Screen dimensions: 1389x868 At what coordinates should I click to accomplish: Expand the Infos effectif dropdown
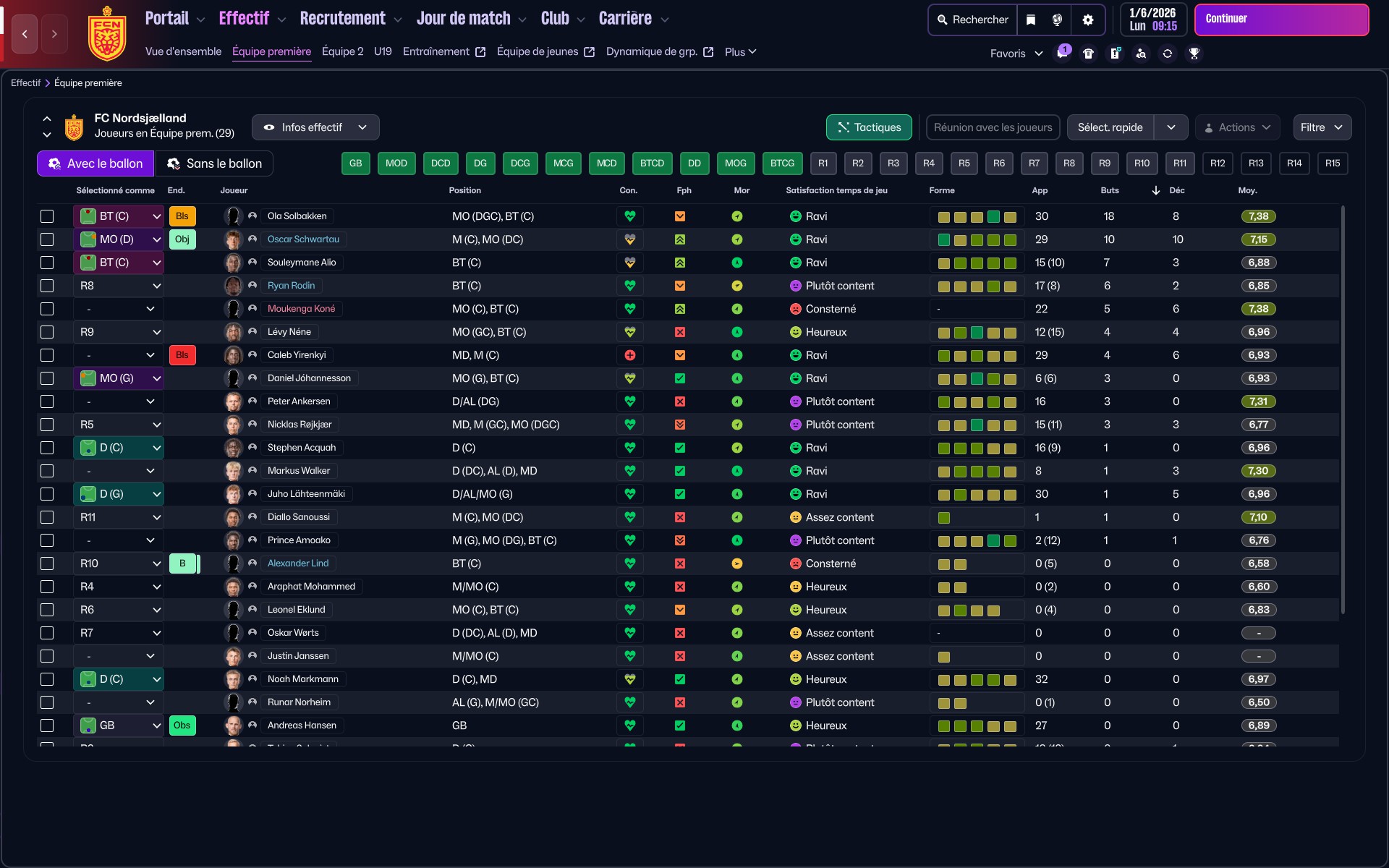[x=315, y=127]
